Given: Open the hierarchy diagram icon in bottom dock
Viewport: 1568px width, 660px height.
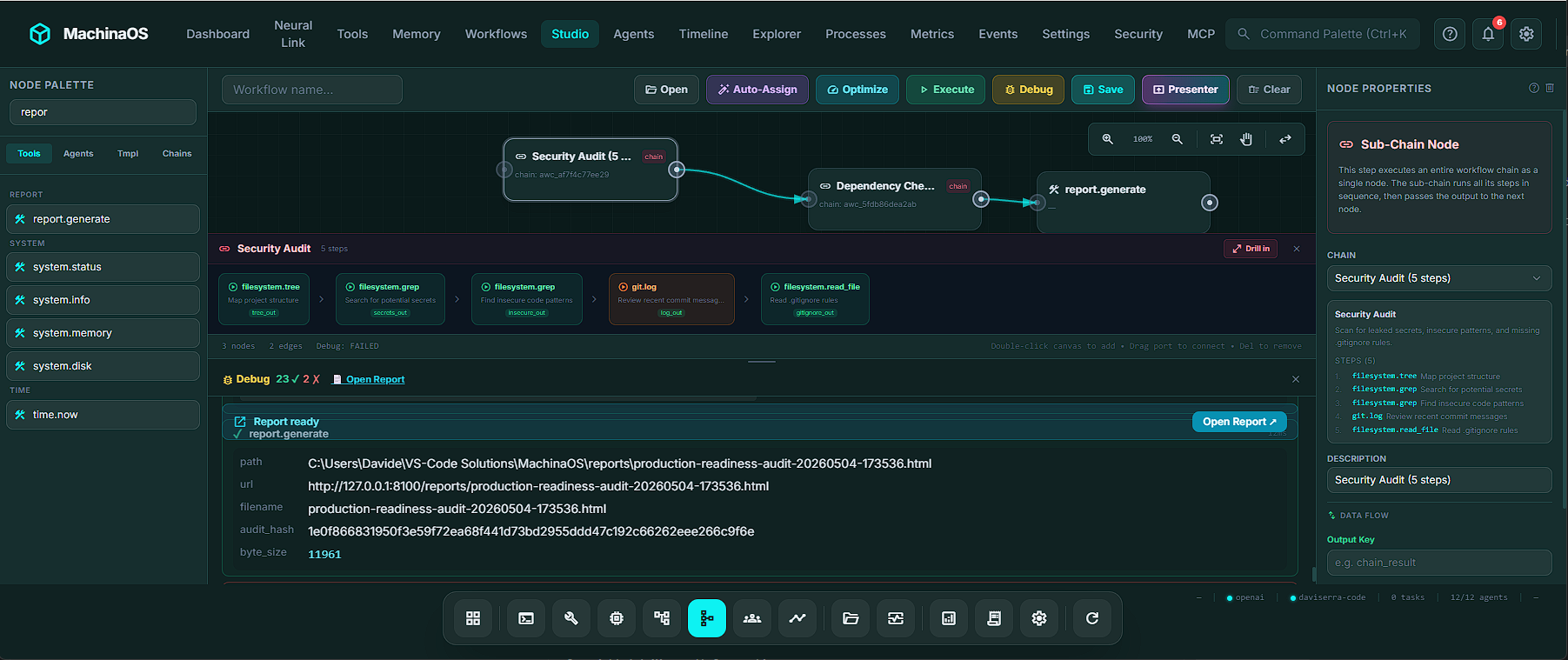Looking at the screenshot, I should click(662, 618).
